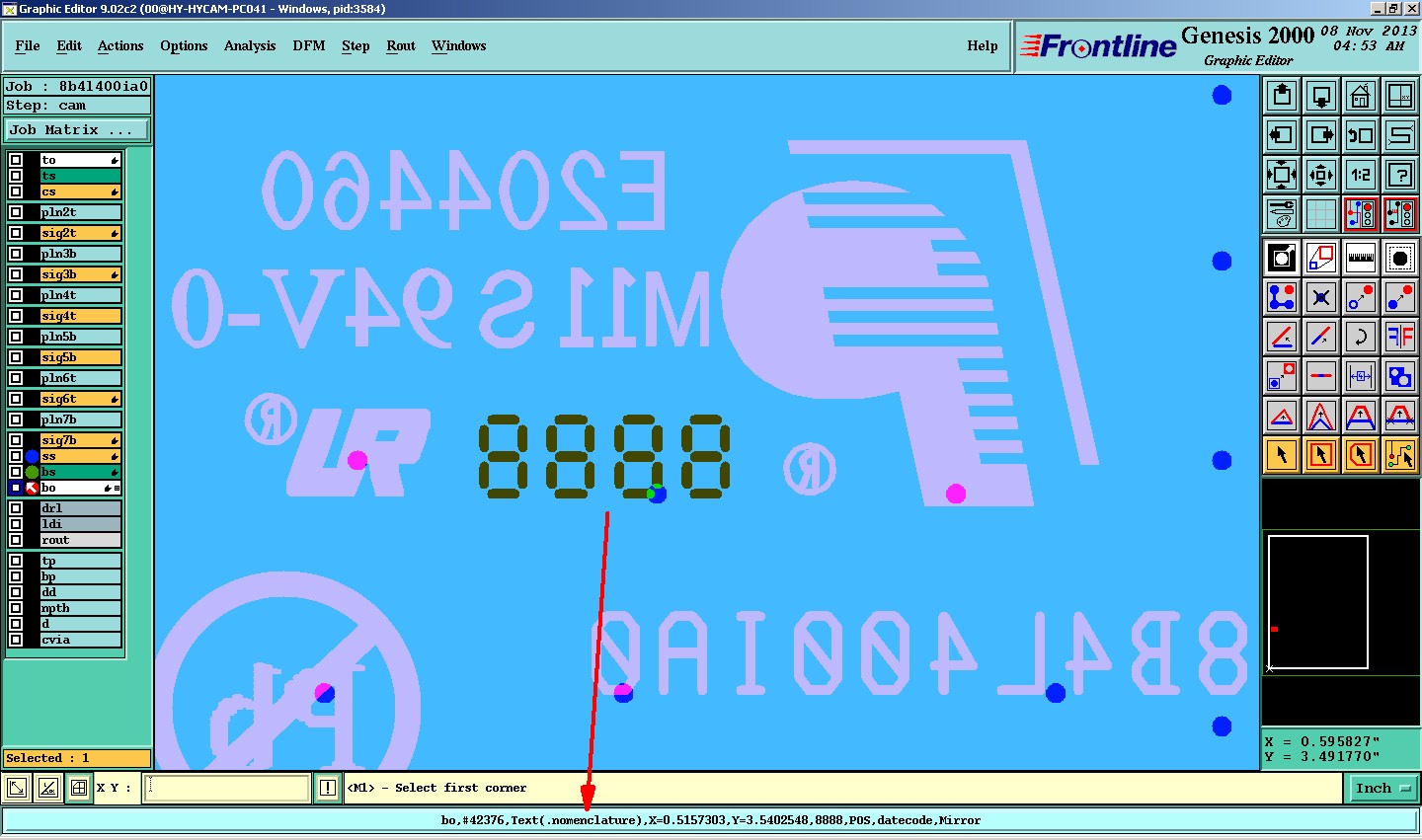Open the Actions menu
Viewport: 1422px width, 840px height.
click(120, 45)
